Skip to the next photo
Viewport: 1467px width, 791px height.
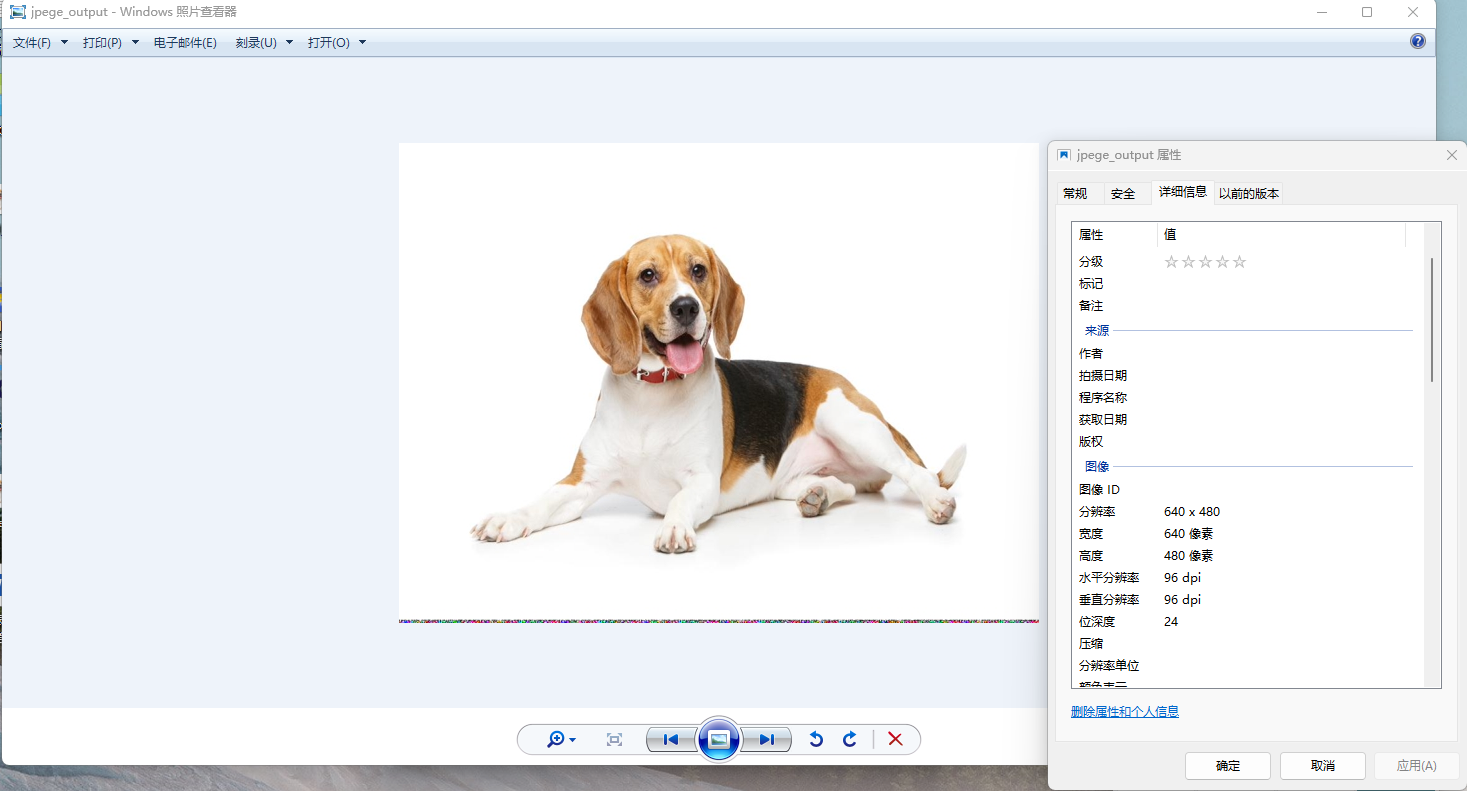click(x=766, y=739)
